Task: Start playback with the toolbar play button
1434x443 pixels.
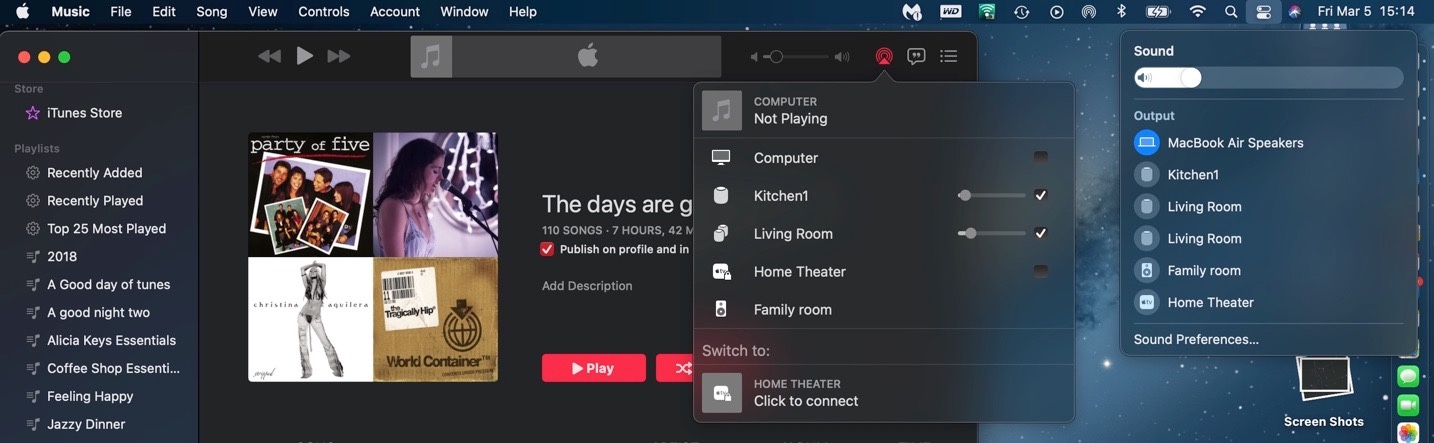Action: click(x=305, y=56)
